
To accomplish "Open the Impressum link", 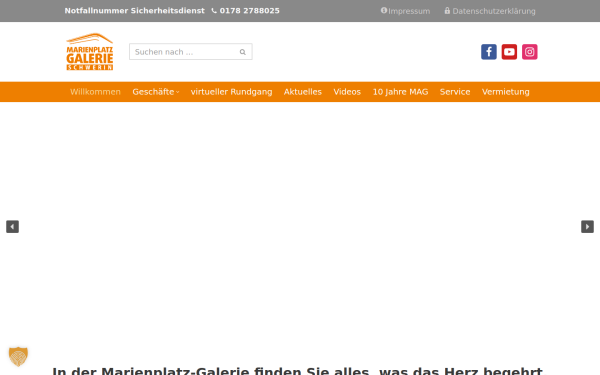I will (405, 11).
